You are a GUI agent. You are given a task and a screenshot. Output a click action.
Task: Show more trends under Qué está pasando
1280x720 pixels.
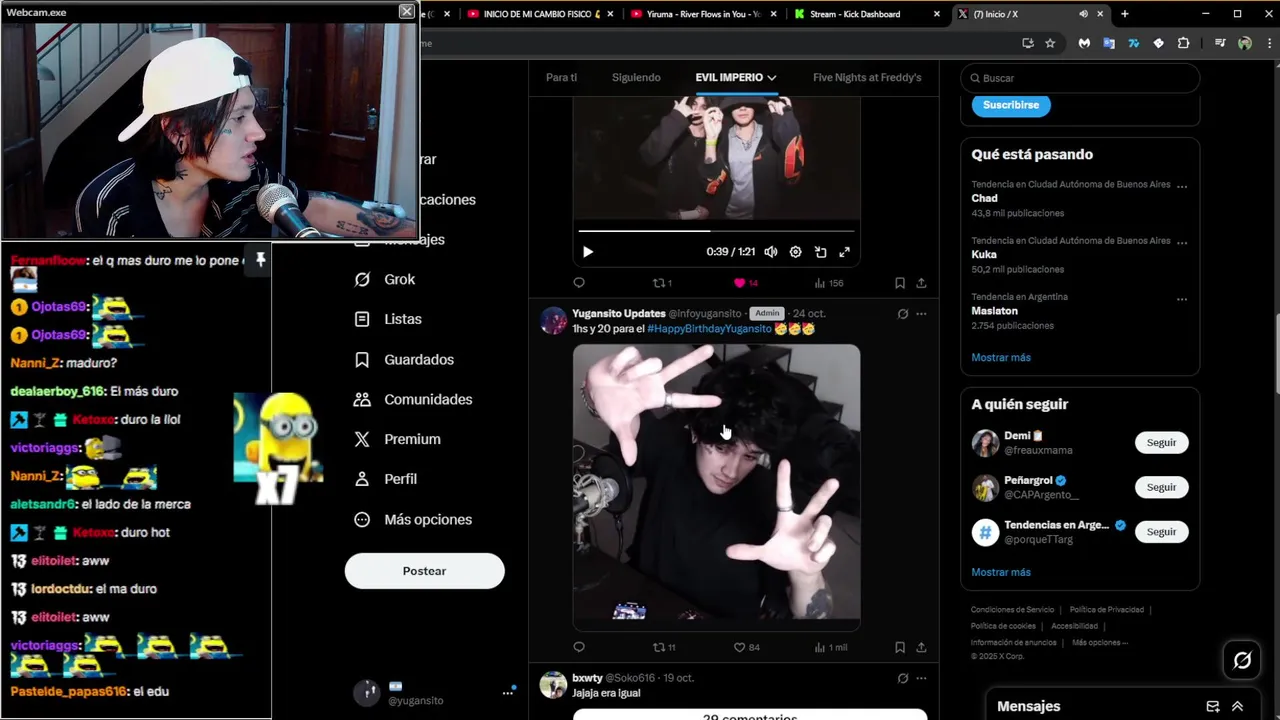pos(1001,357)
